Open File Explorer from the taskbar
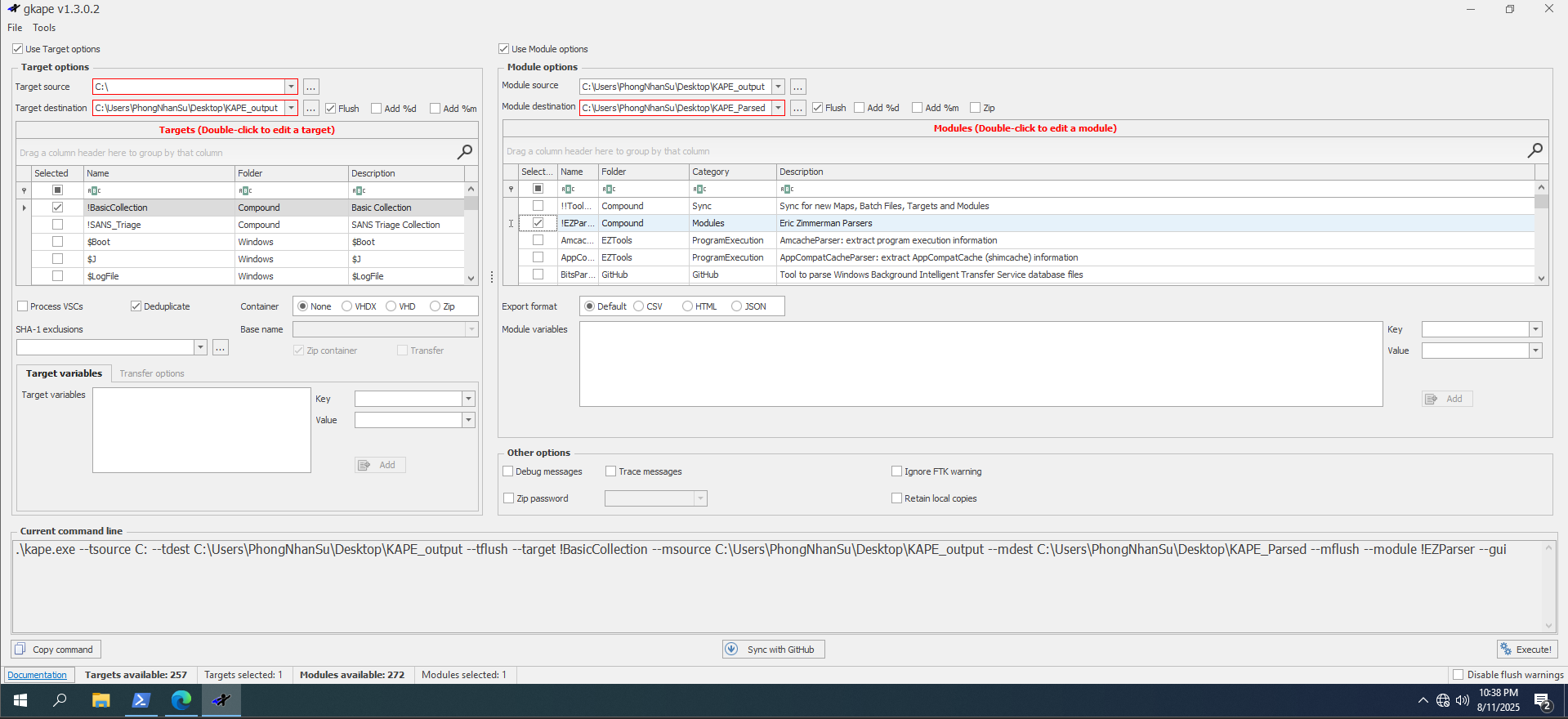This screenshot has width=1568, height=719. tap(101, 700)
